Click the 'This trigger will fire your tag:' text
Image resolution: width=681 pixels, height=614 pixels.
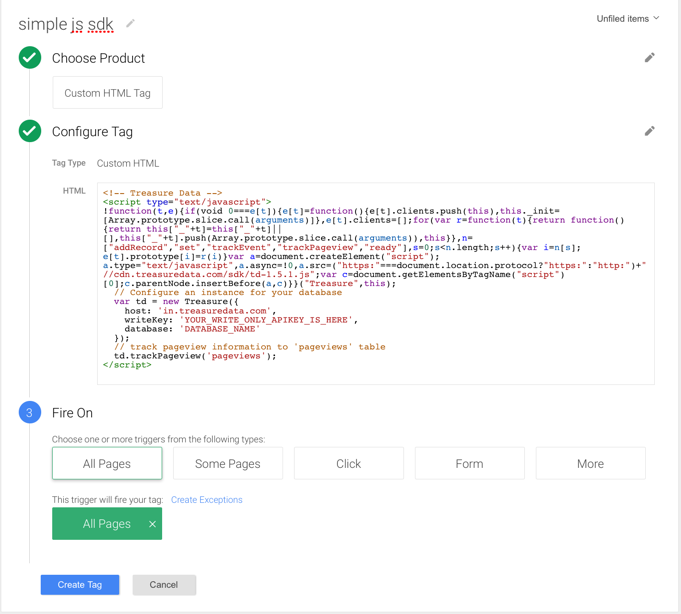pyautogui.click(x=108, y=500)
